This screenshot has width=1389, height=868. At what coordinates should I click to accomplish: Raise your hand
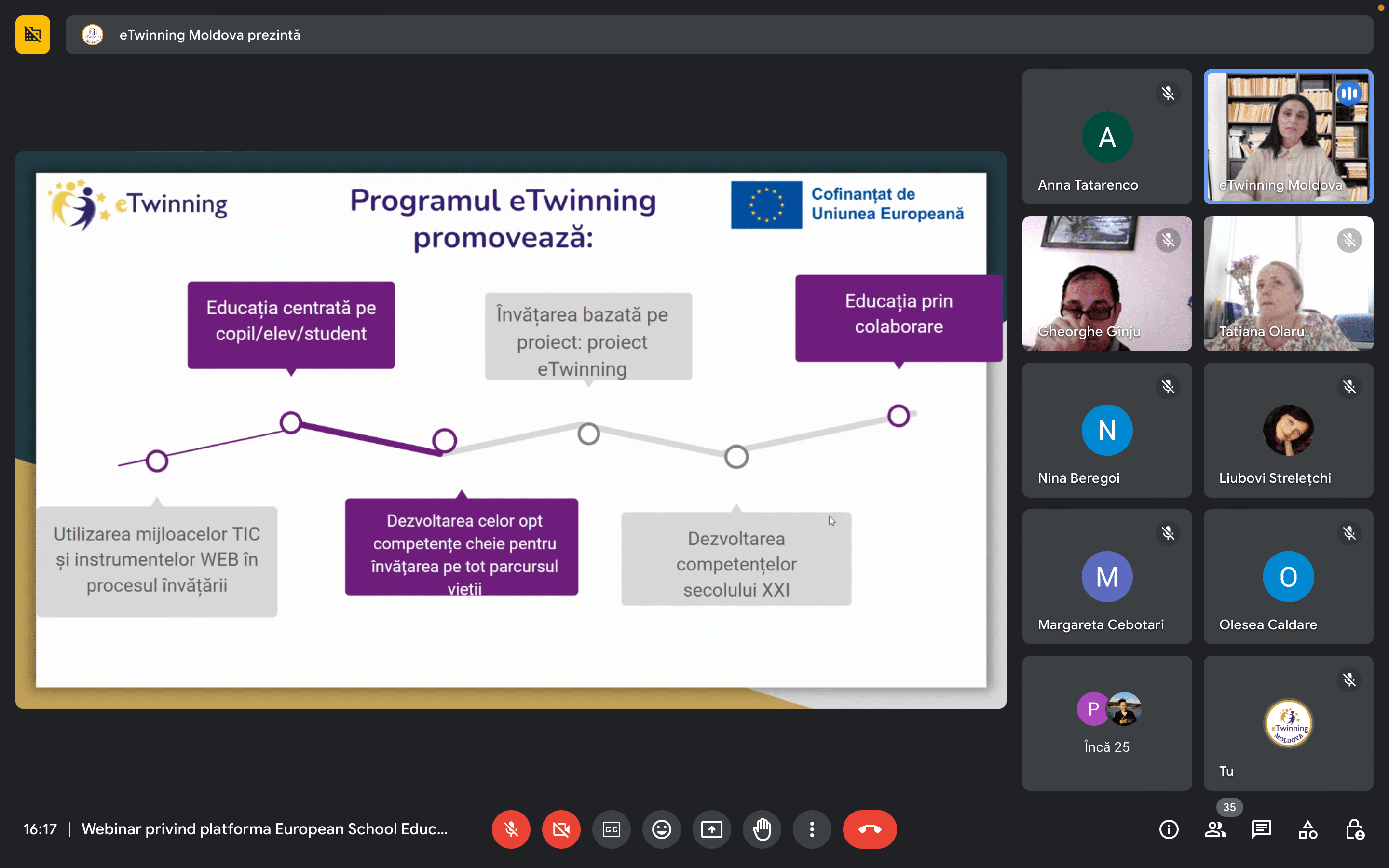pos(762,829)
